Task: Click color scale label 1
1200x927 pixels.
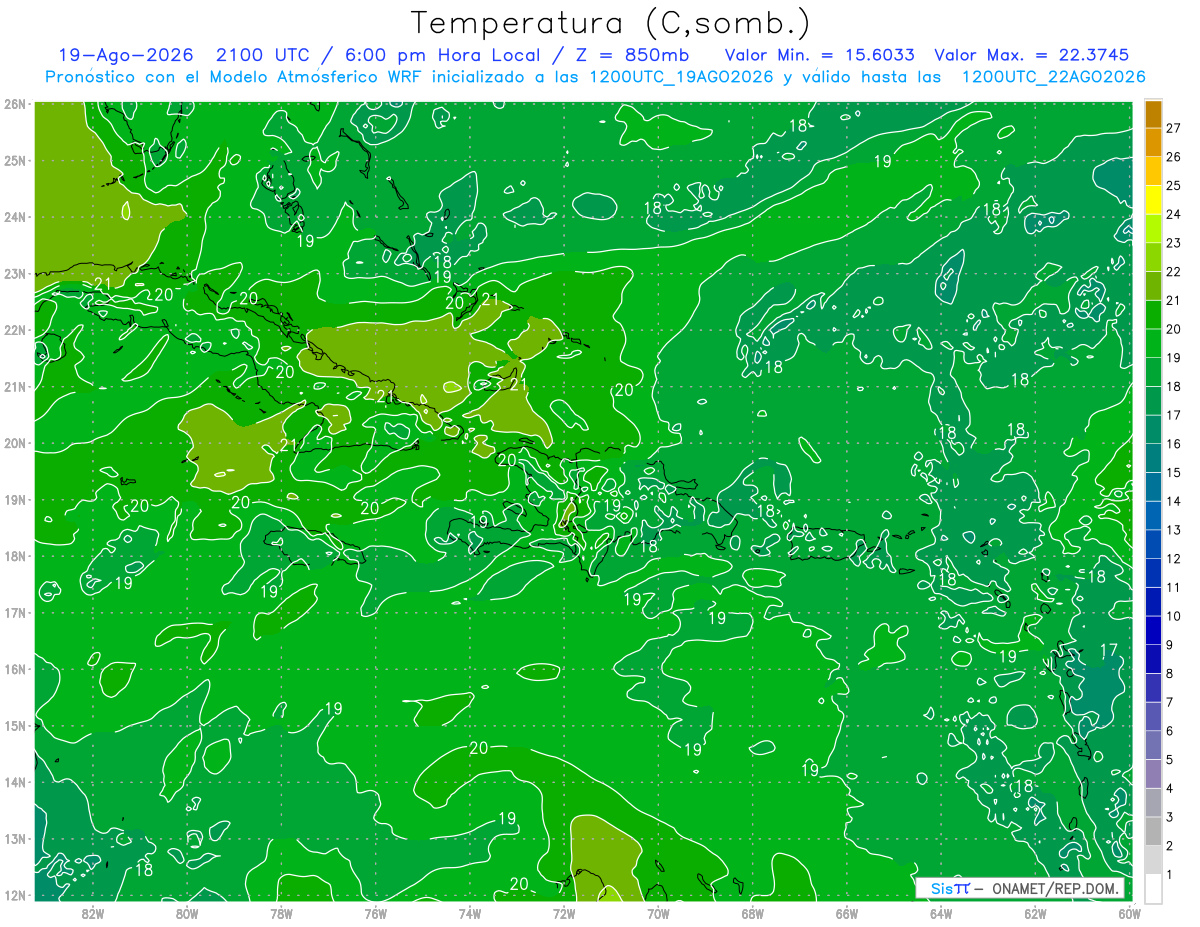Action: pyautogui.click(x=1170, y=874)
